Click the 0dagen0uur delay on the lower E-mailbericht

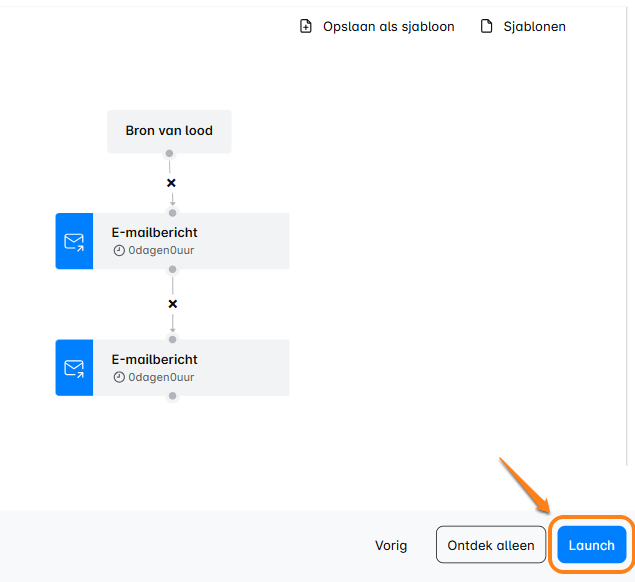coord(161,378)
